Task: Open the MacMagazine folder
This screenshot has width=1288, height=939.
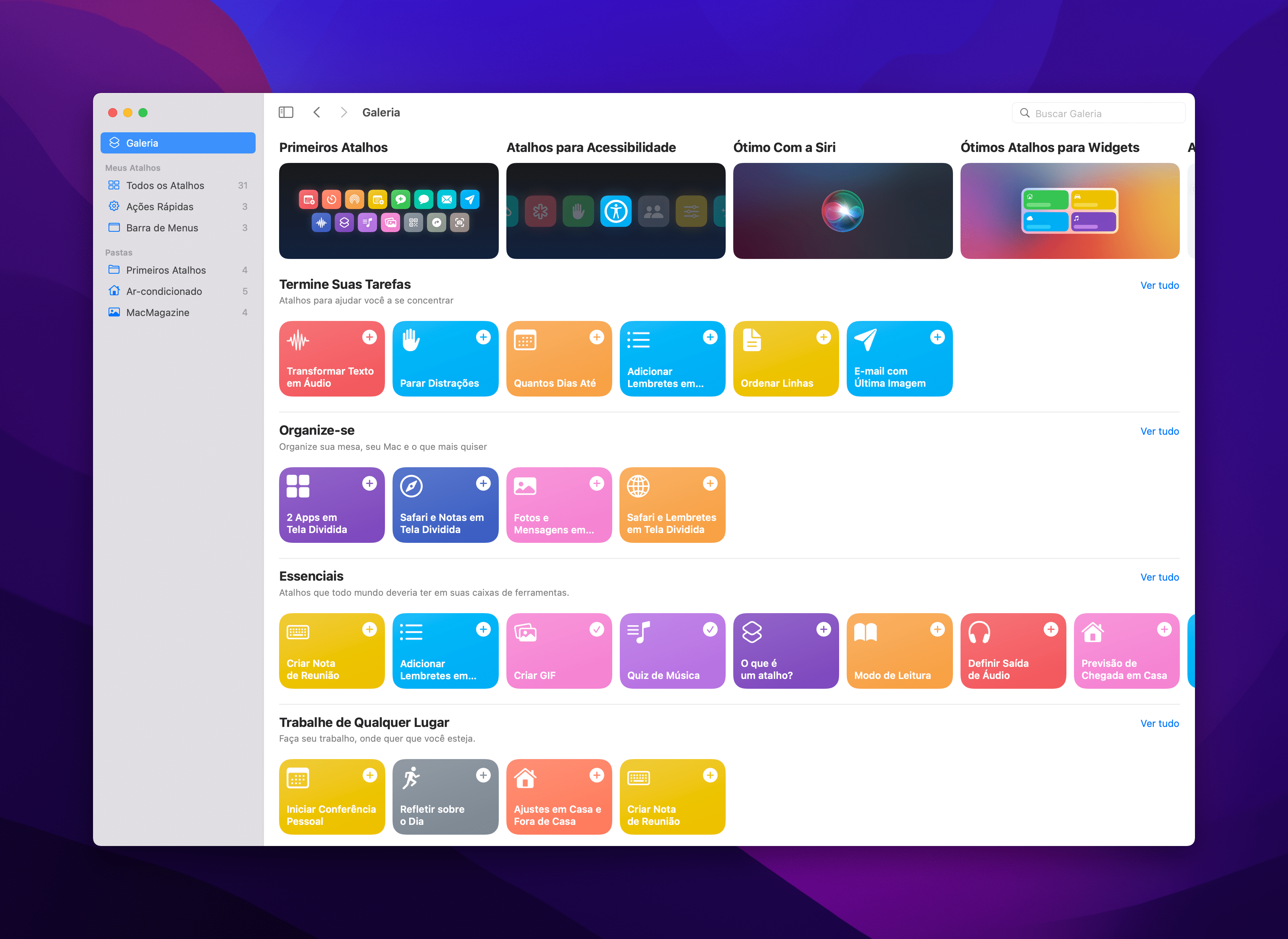Action: click(178, 312)
